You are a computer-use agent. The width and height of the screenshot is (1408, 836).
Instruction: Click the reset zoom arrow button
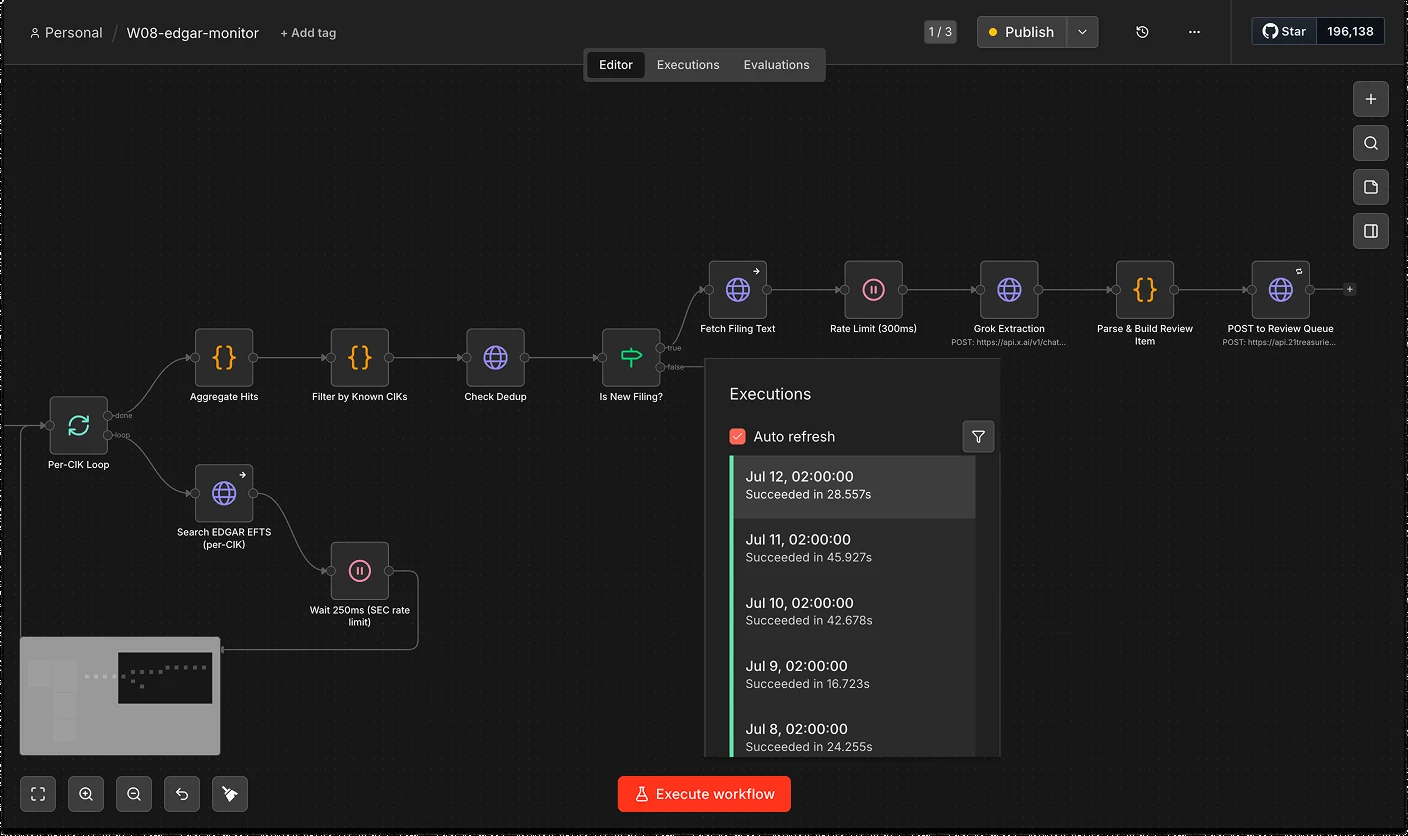pos(182,794)
